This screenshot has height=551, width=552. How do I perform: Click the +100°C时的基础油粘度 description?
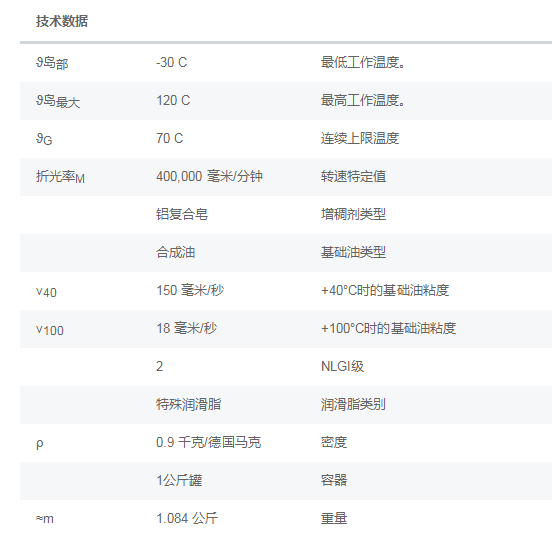pos(388,328)
